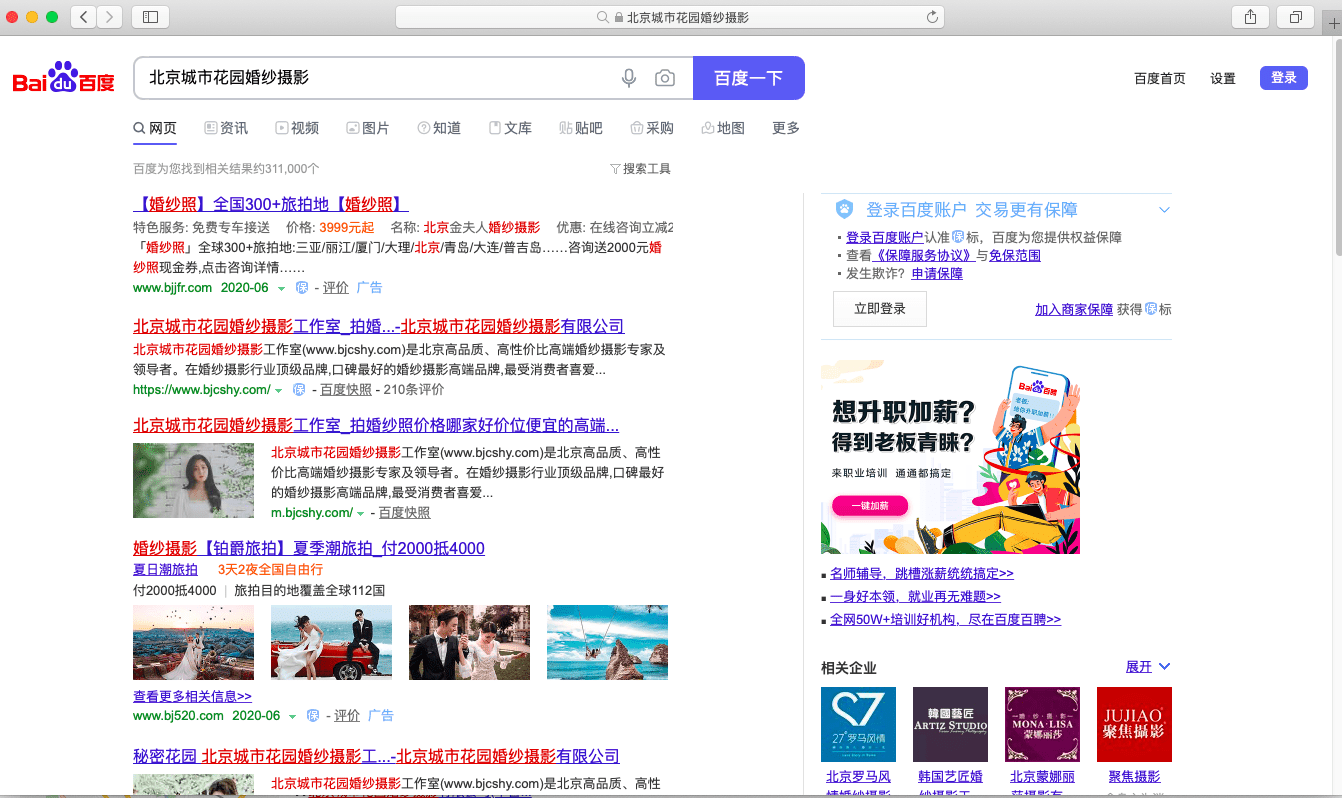This screenshot has height=798, width=1342.
Task: Open 一身好本领,就业再无难题>> link
Action: click(x=915, y=597)
